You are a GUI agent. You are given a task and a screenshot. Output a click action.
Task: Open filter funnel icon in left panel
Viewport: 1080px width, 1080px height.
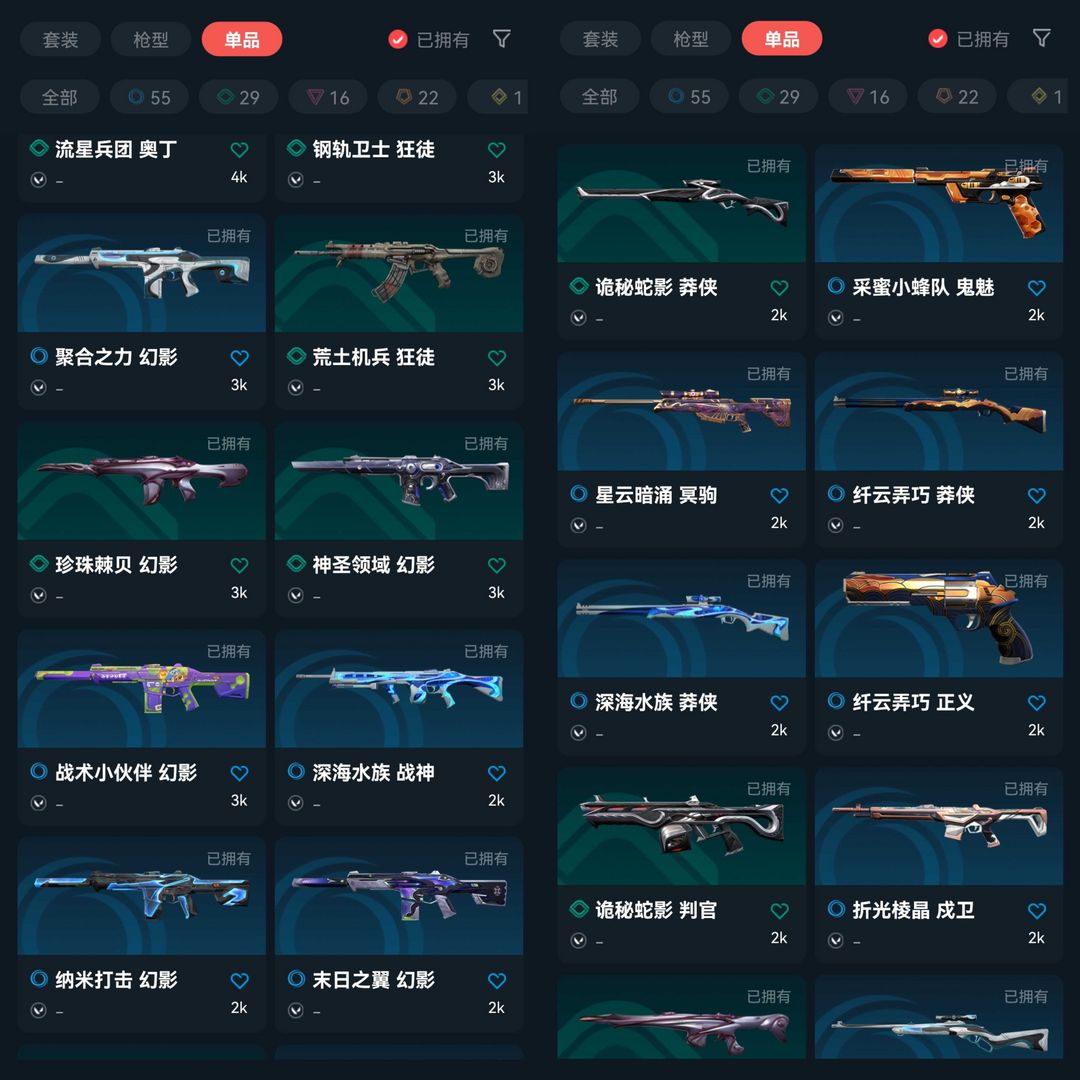pyautogui.click(x=502, y=39)
